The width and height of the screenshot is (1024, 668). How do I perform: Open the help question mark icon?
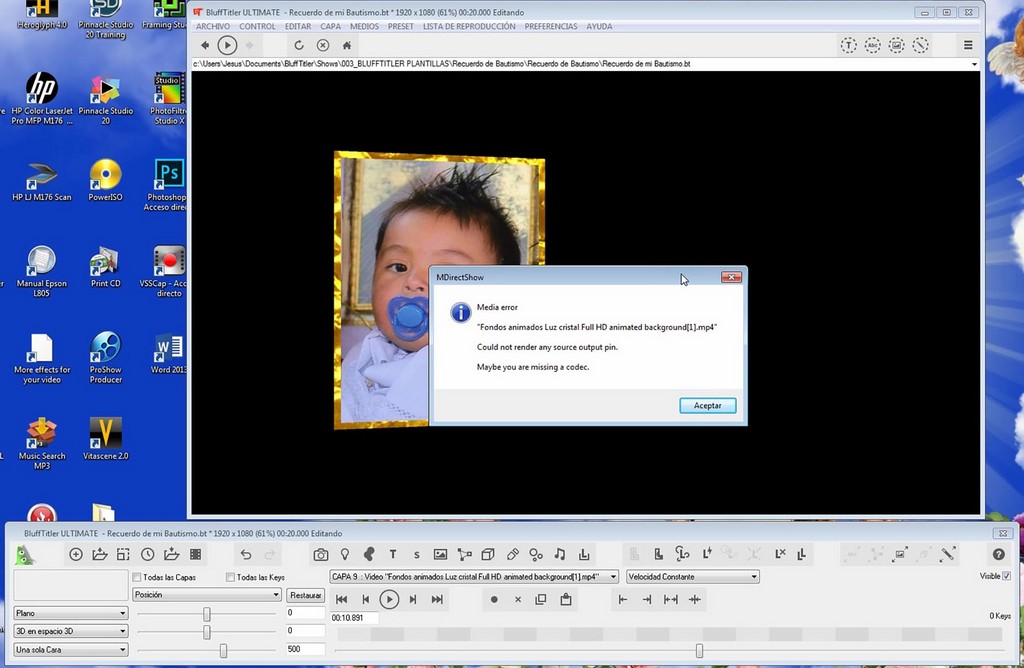[998, 554]
